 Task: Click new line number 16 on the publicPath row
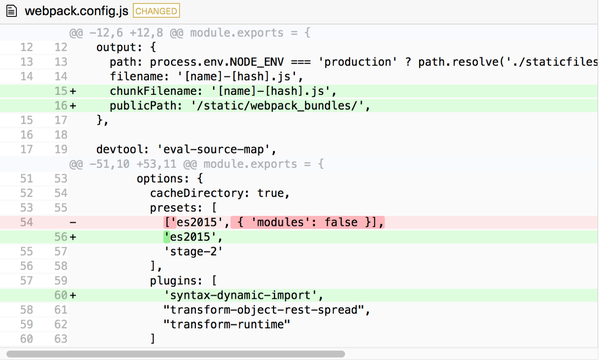[61, 106]
